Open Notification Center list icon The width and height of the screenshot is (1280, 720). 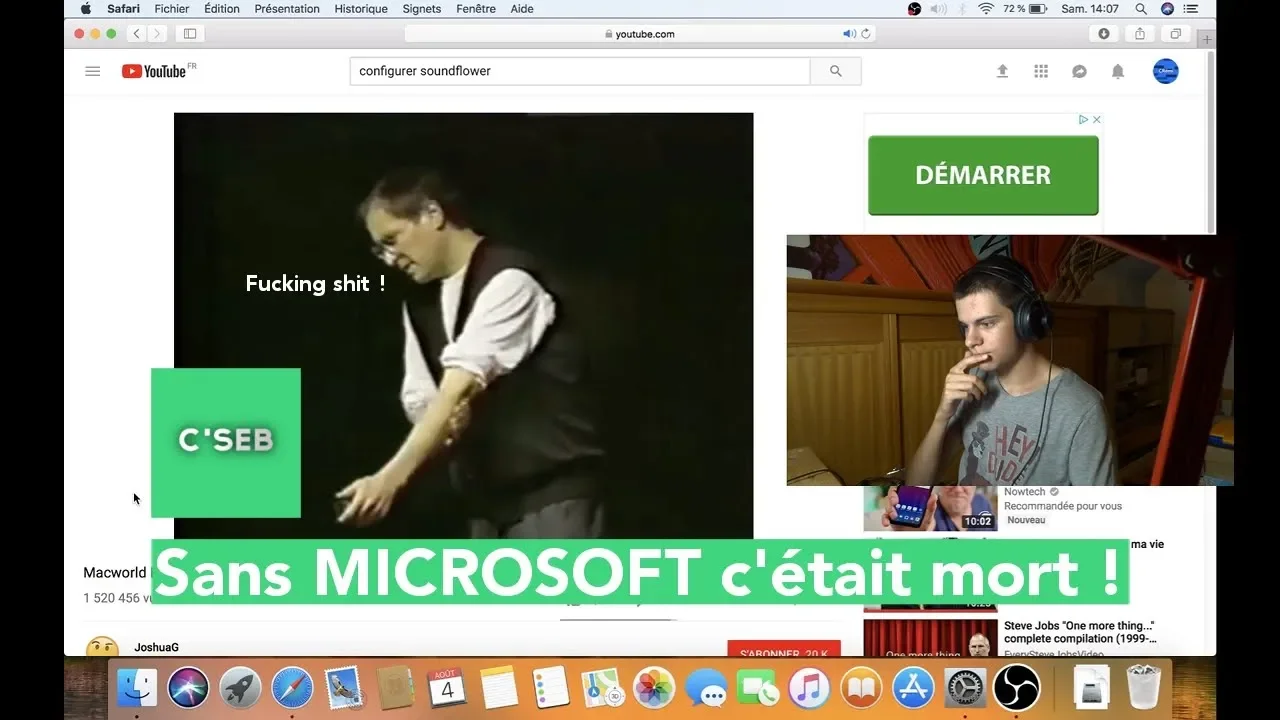(1191, 9)
